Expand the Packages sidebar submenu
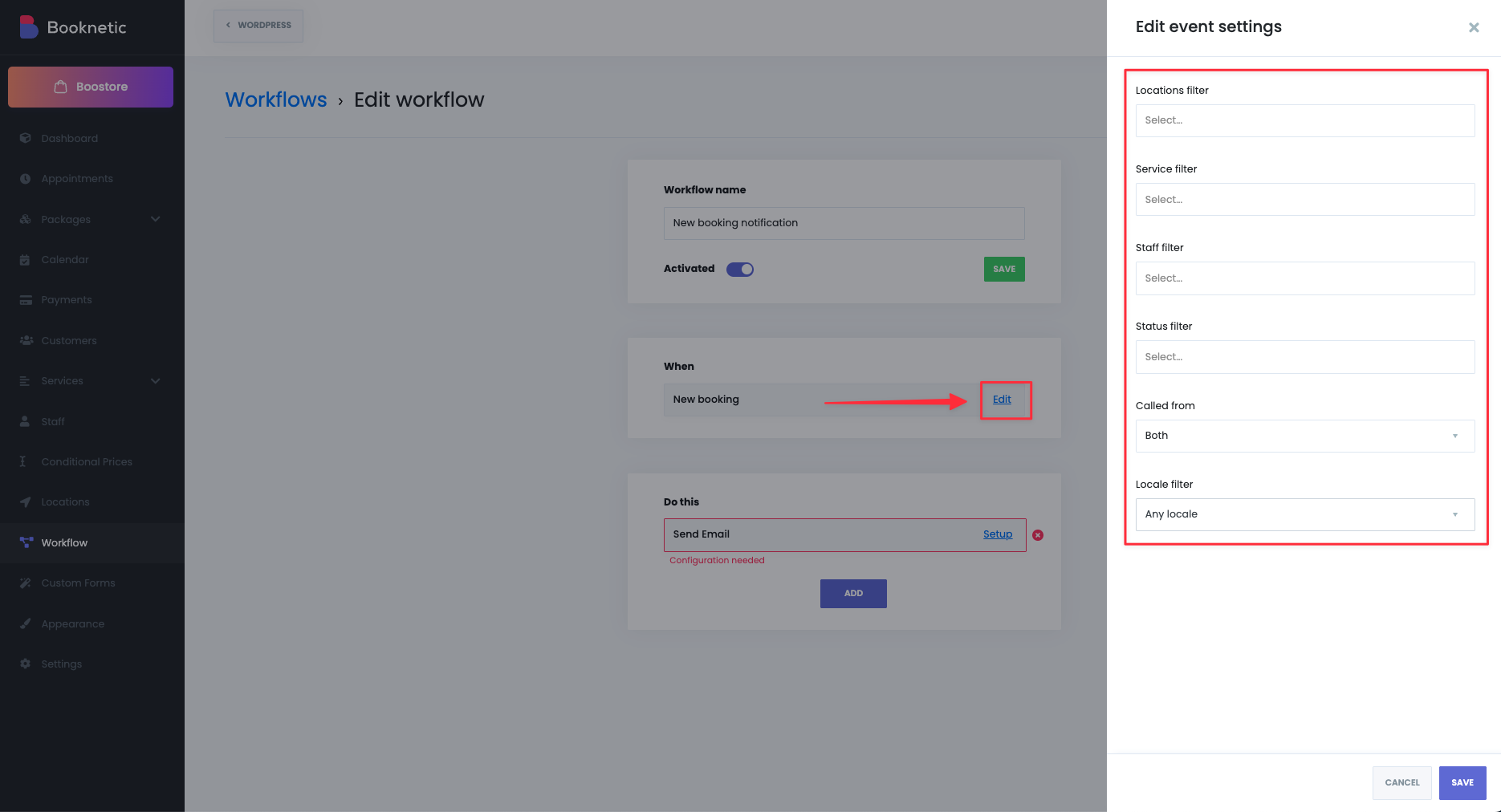The image size is (1501, 812). (x=155, y=219)
